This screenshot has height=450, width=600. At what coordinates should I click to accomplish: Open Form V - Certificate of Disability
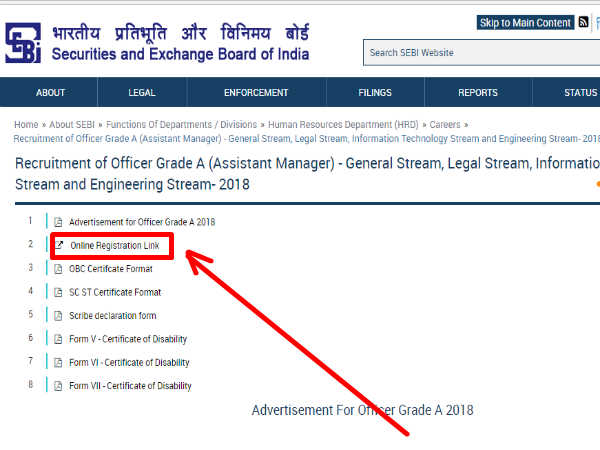click(128, 339)
